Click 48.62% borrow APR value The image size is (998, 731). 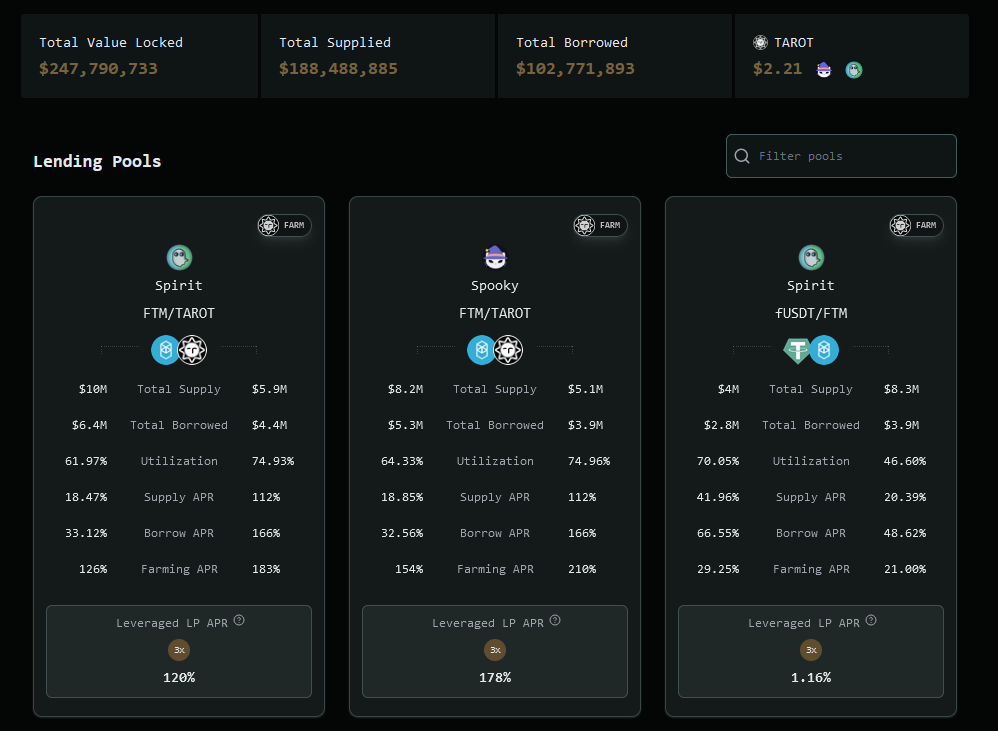click(x=905, y=533)
